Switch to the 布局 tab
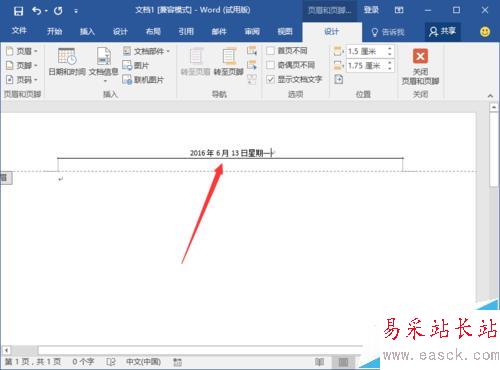The width and height of the screenshot is (500, 370). tap(153, 32)
